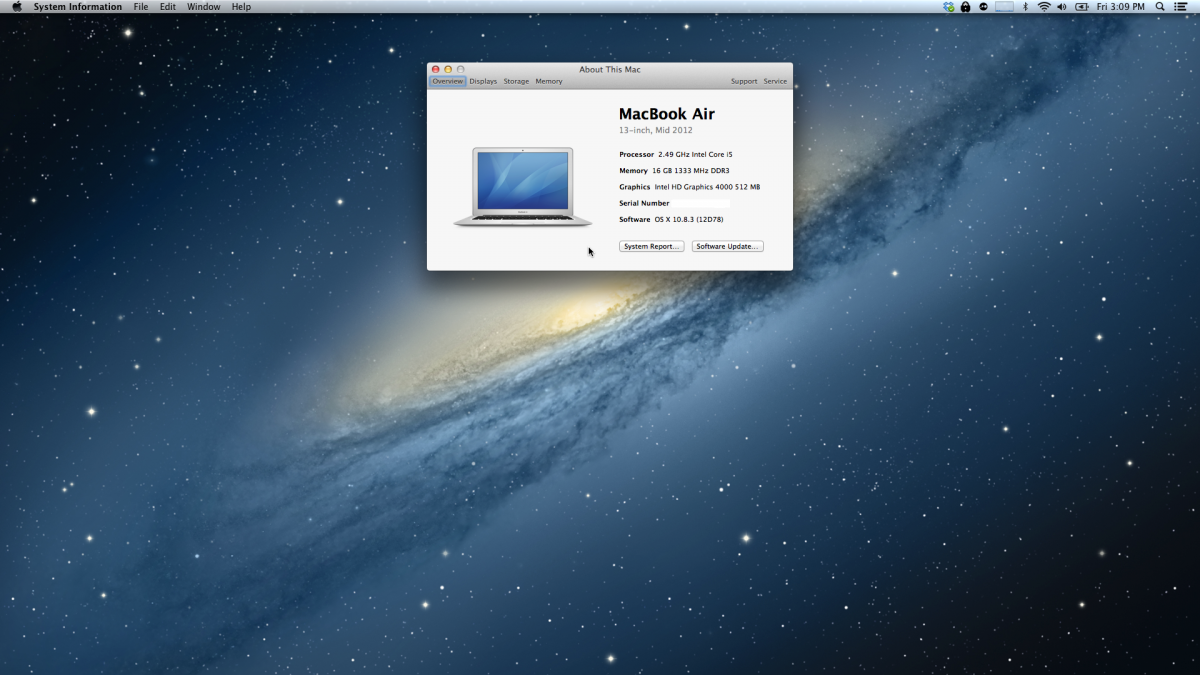The width and height of the screenshot is (1200, 675).
Task: Click the About This Mac title bar text
Action: [610, 70]
